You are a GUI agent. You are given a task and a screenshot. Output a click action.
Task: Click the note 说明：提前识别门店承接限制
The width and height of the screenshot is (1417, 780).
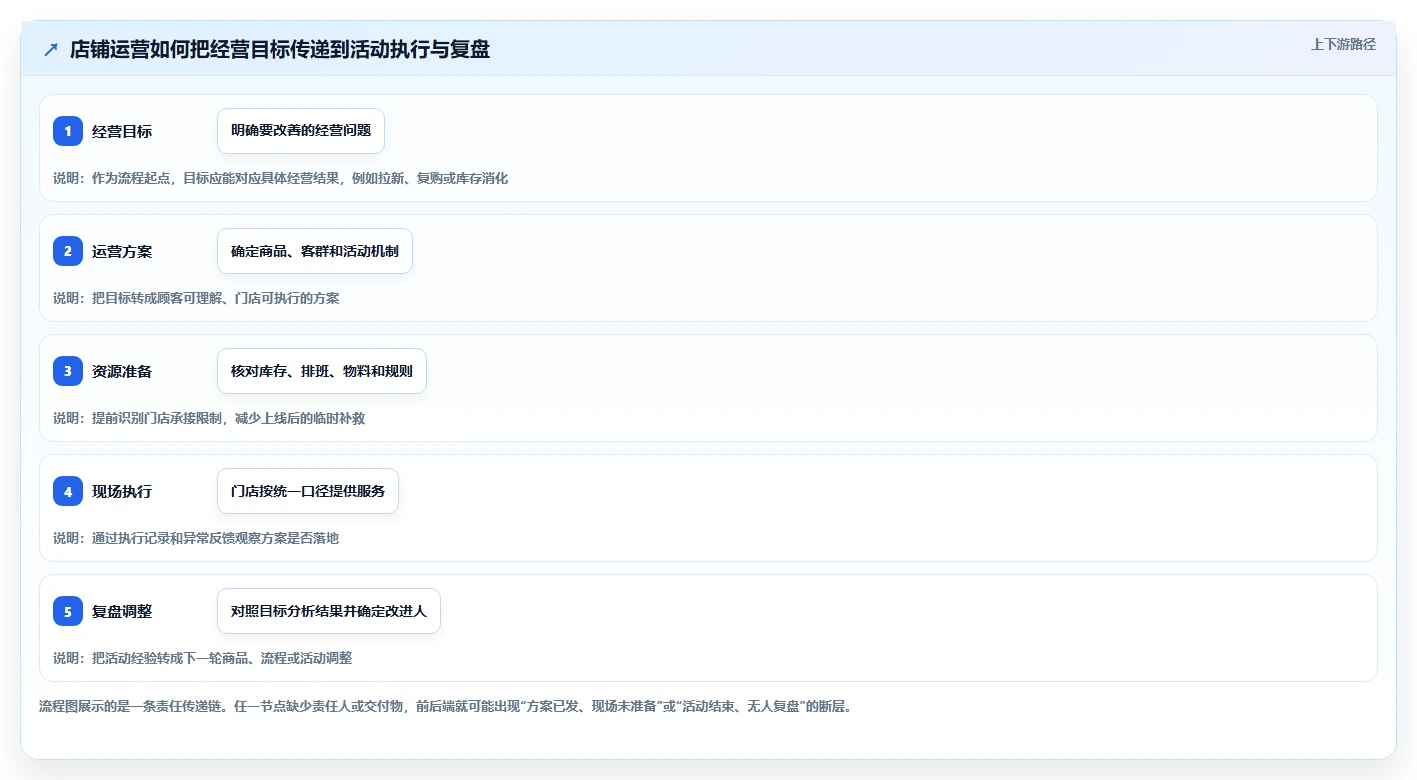[209, 418]
